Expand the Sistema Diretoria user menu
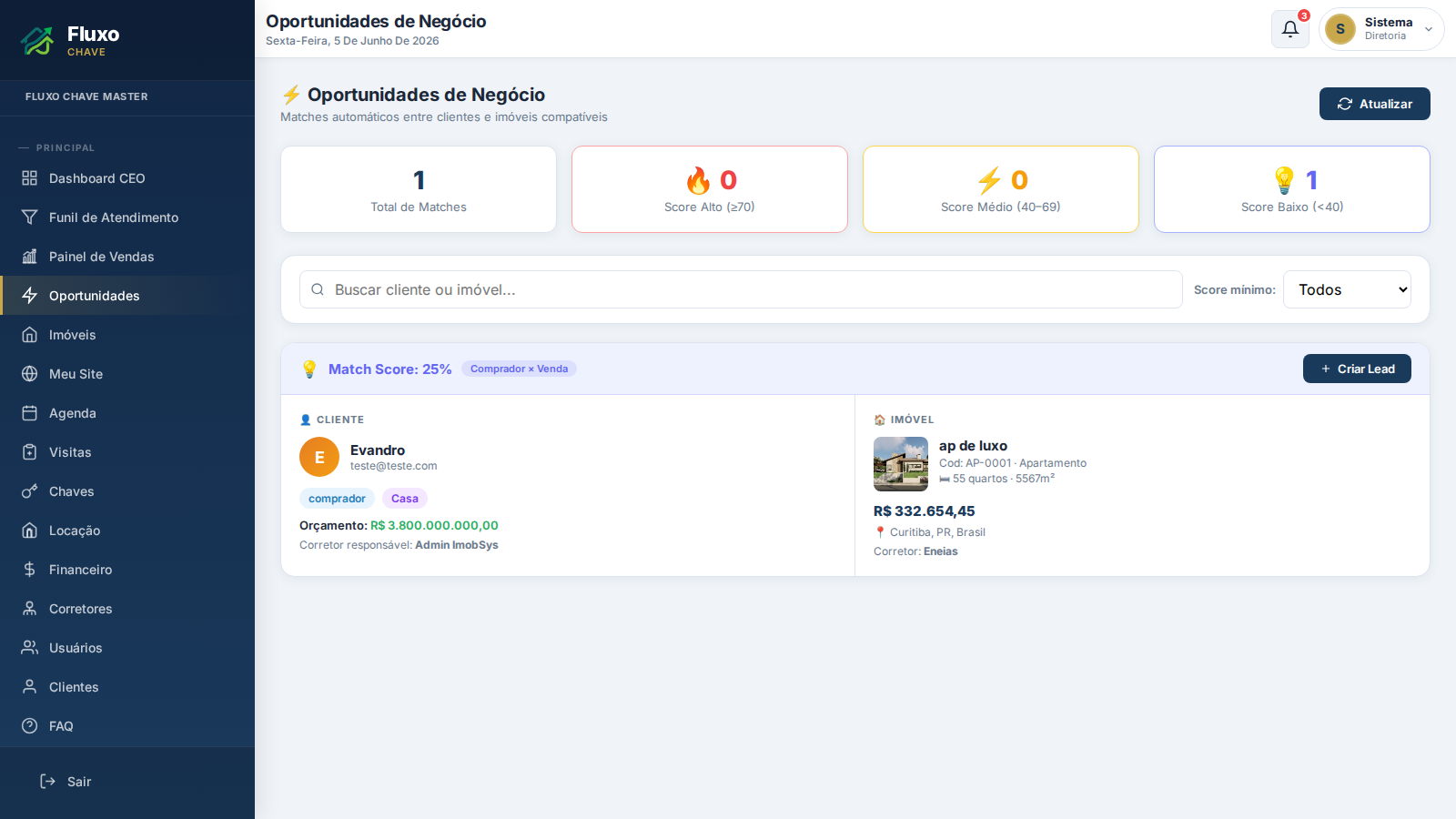The width and height of the screenshot is (1456, 819). pyautogui.click(x=1381, y=29)
